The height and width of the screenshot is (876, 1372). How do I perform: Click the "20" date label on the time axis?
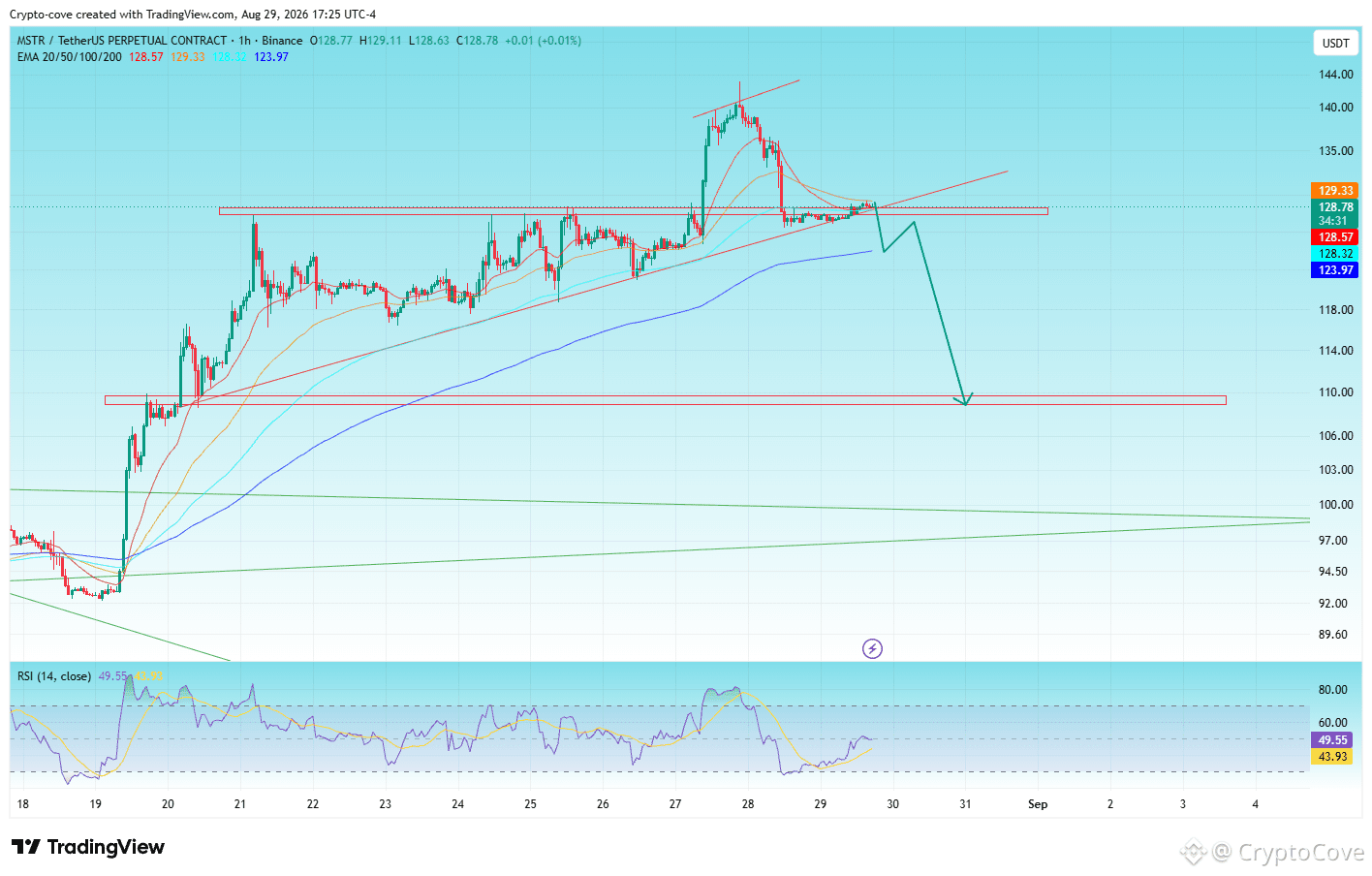[168, 804]
